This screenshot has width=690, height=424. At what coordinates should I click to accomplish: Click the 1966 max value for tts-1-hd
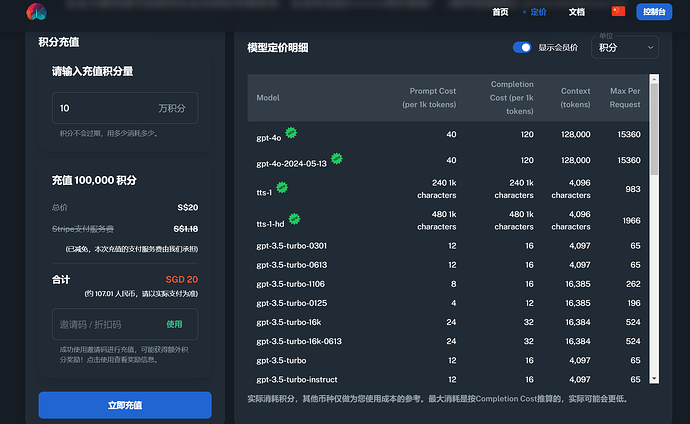631,221
